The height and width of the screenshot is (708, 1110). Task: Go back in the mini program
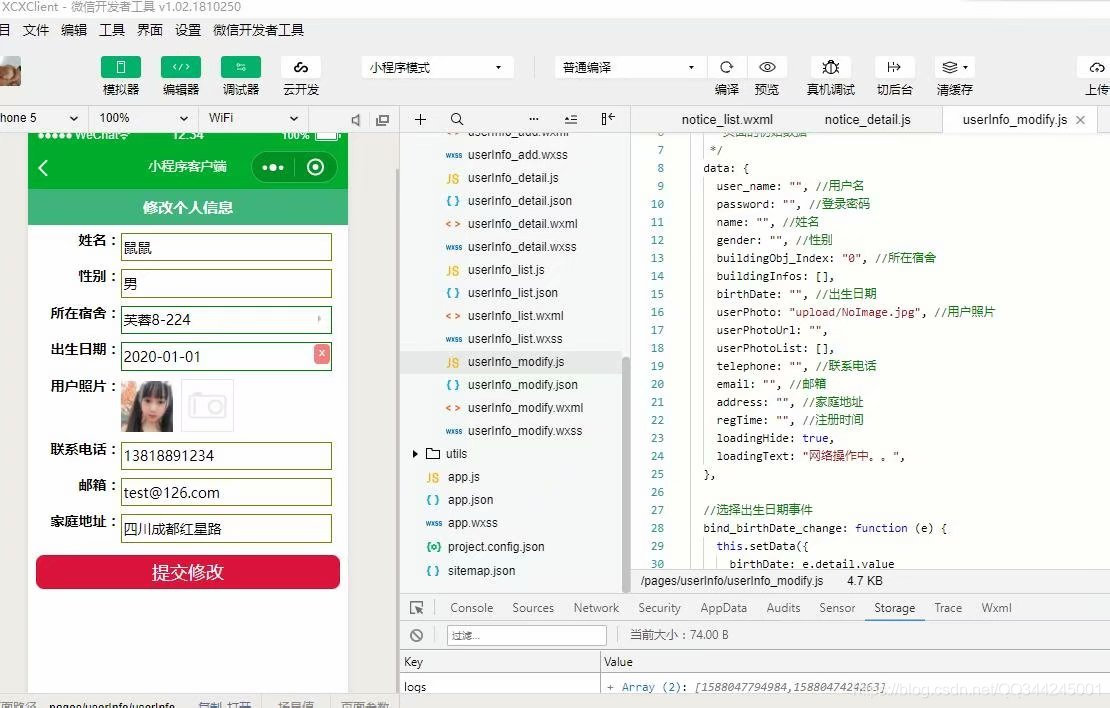pos(43,168)
